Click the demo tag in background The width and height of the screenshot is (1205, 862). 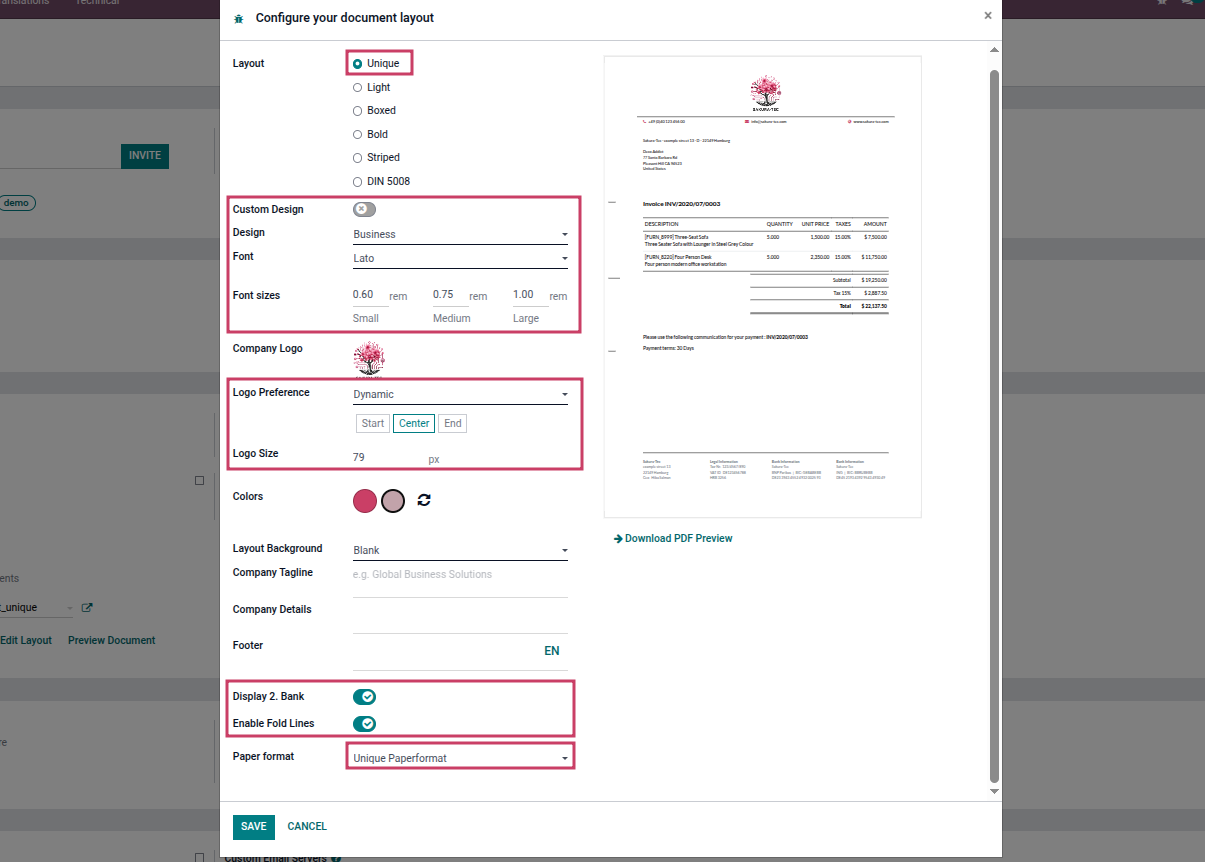(x=16, y=203)
